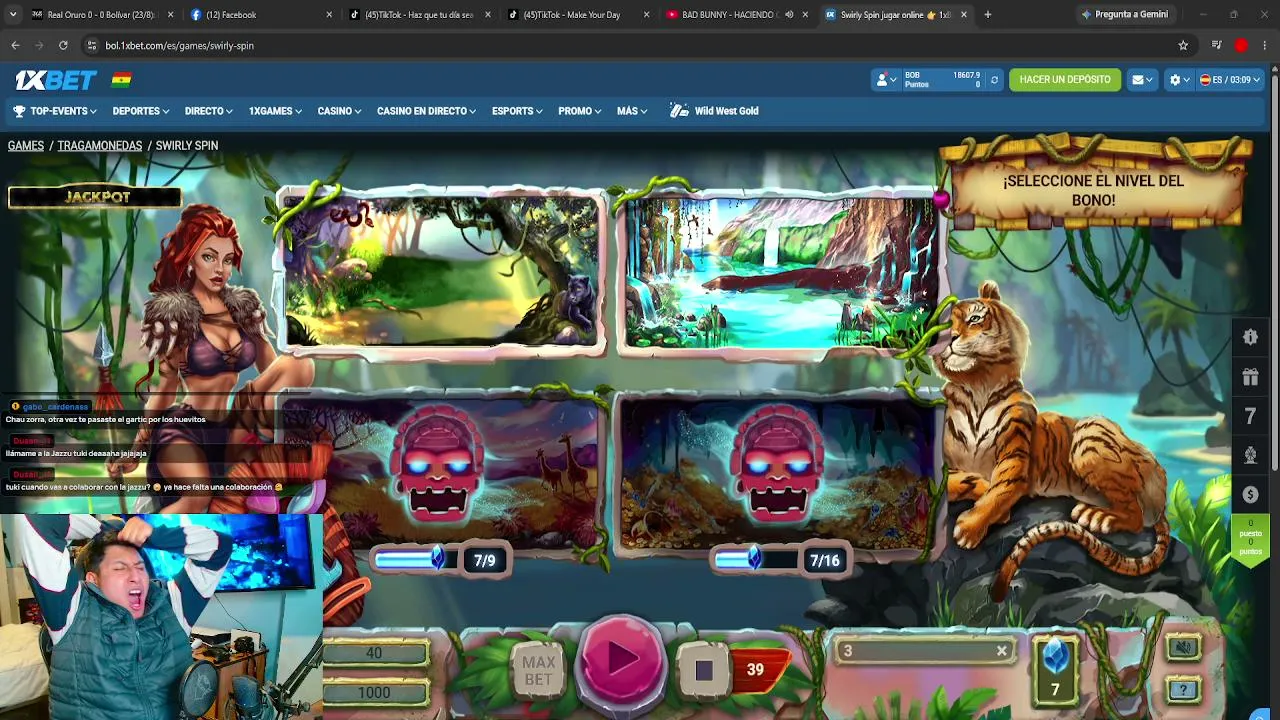
Task: Click the MAX BET button
Action: 538,671
